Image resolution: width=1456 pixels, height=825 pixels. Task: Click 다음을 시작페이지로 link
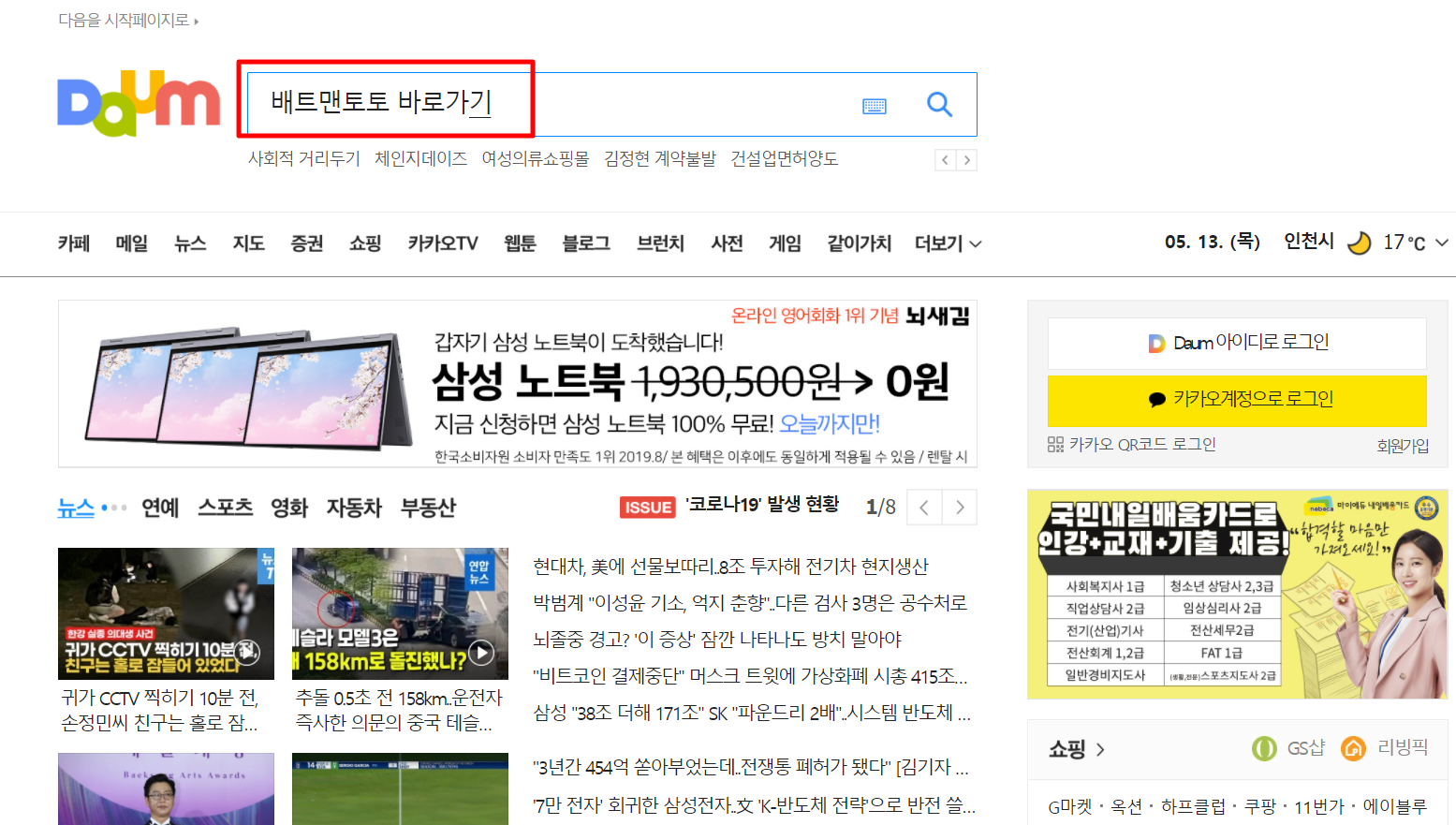[x=128, y=20]
